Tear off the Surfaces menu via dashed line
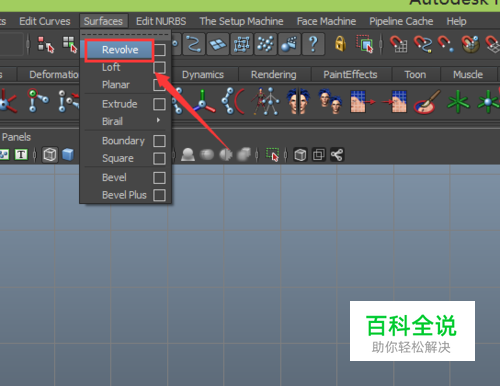The height and width of the screenshot is (386, 500). click(x=125, y=34)
